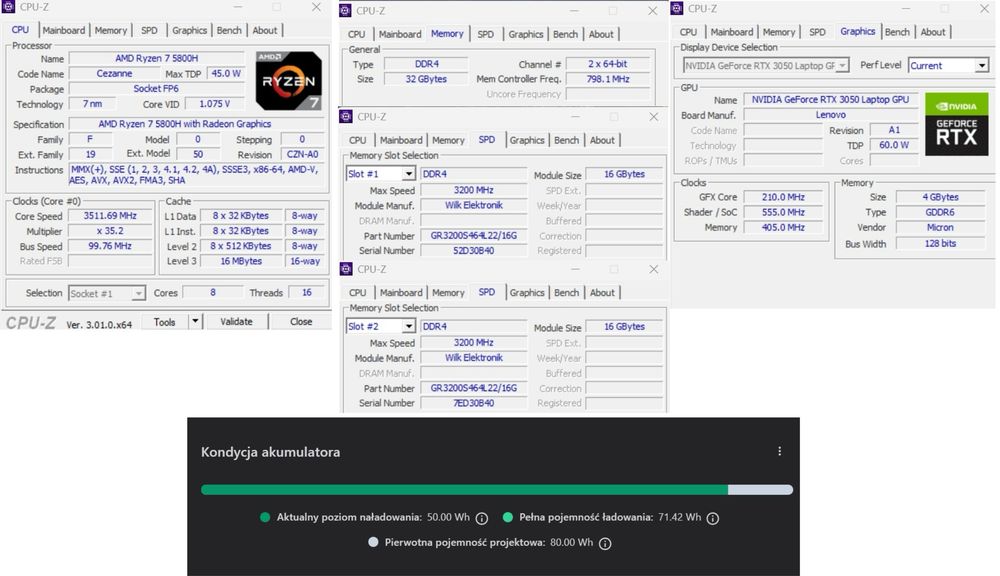The width and height of the screenshot is (1000, 576).
Task: Click Mem Controller Freq. value 798.1 MHz
Action: pyautogui.click(x=607, y=79)
